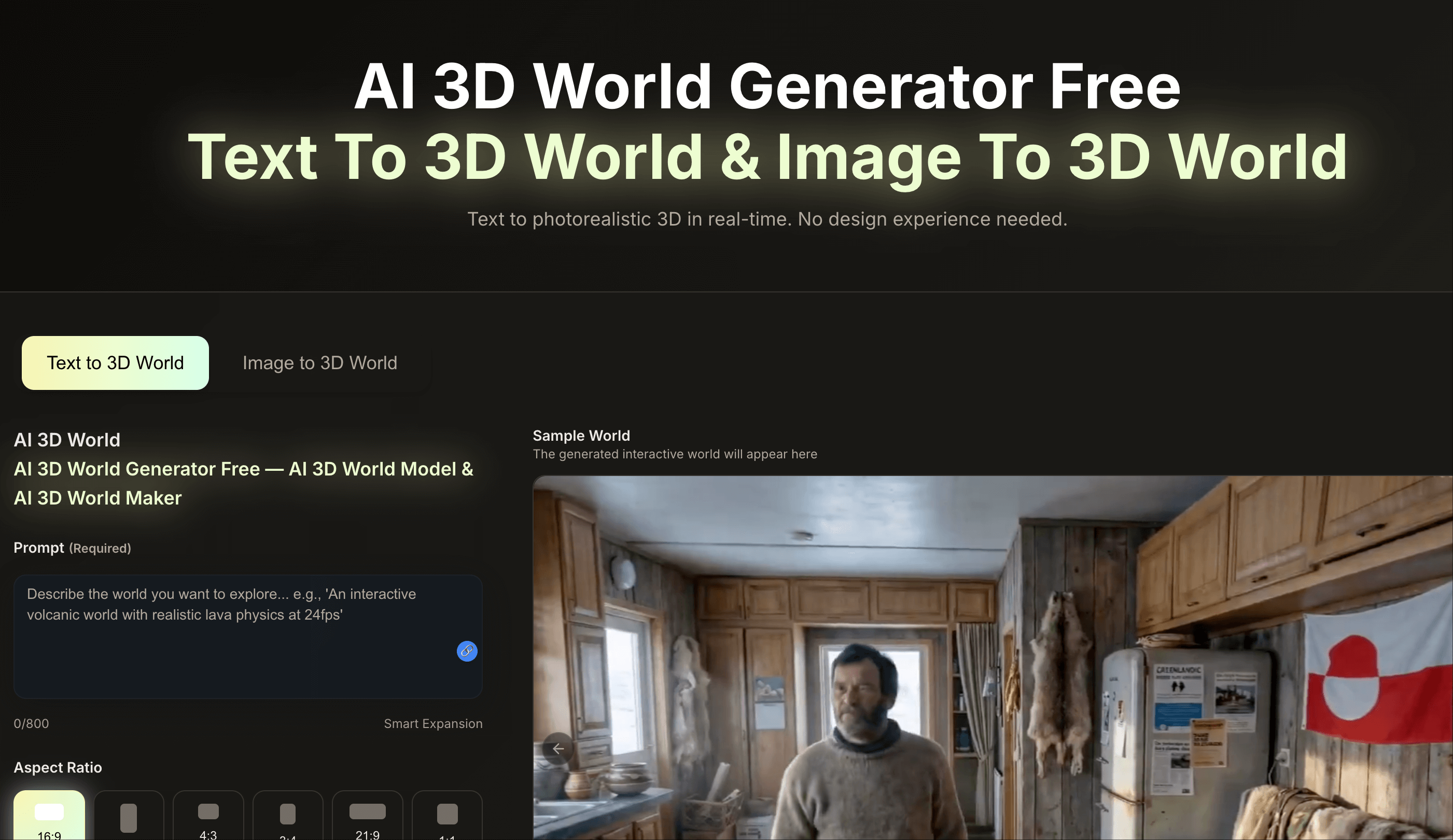This screenshot has width=1453, height=840.
Task: Switch to the Image to 3D World tab
Action: pos(320,362)
